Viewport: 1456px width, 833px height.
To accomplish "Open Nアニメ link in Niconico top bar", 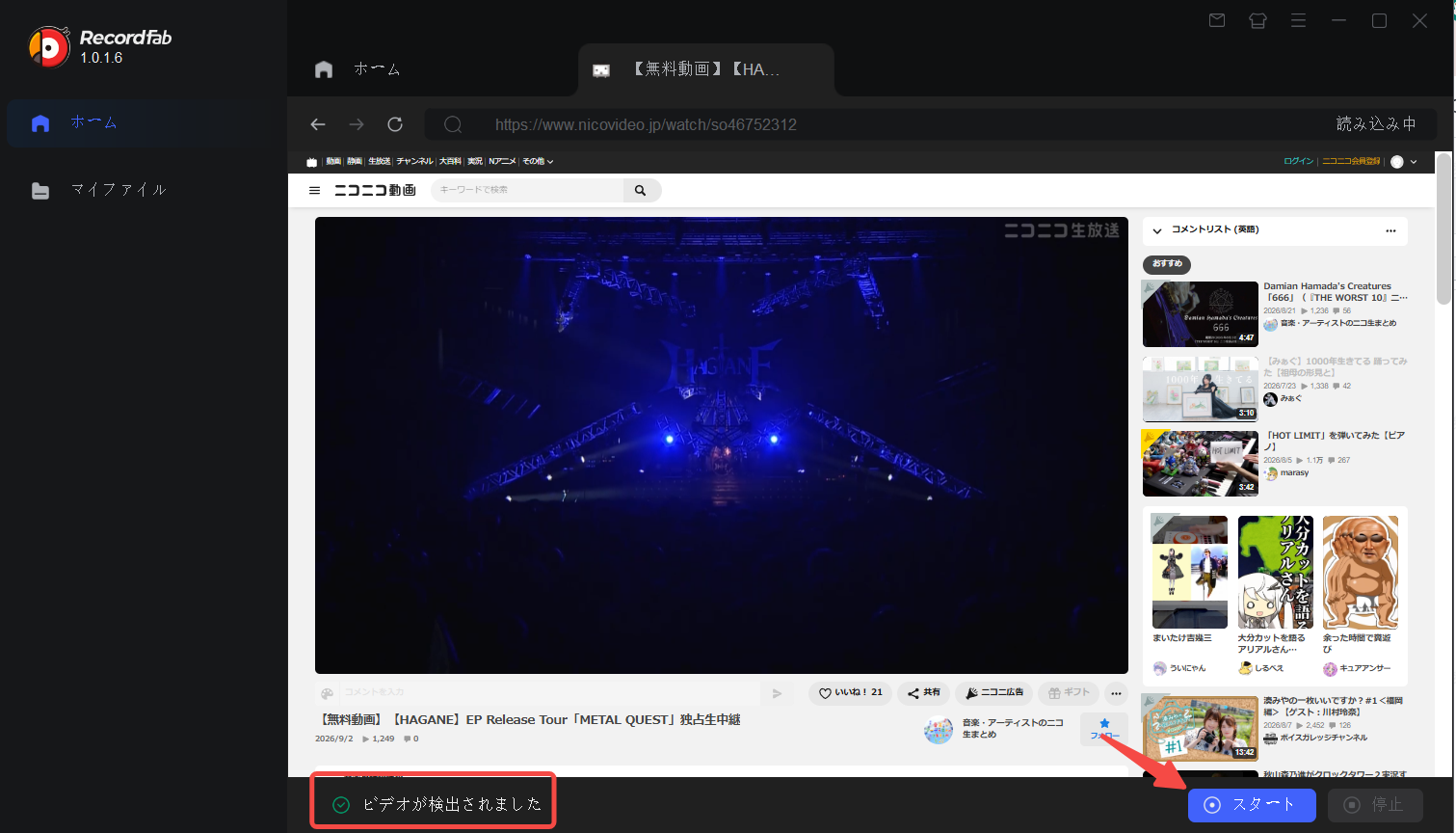I will (x=502, y=162).
